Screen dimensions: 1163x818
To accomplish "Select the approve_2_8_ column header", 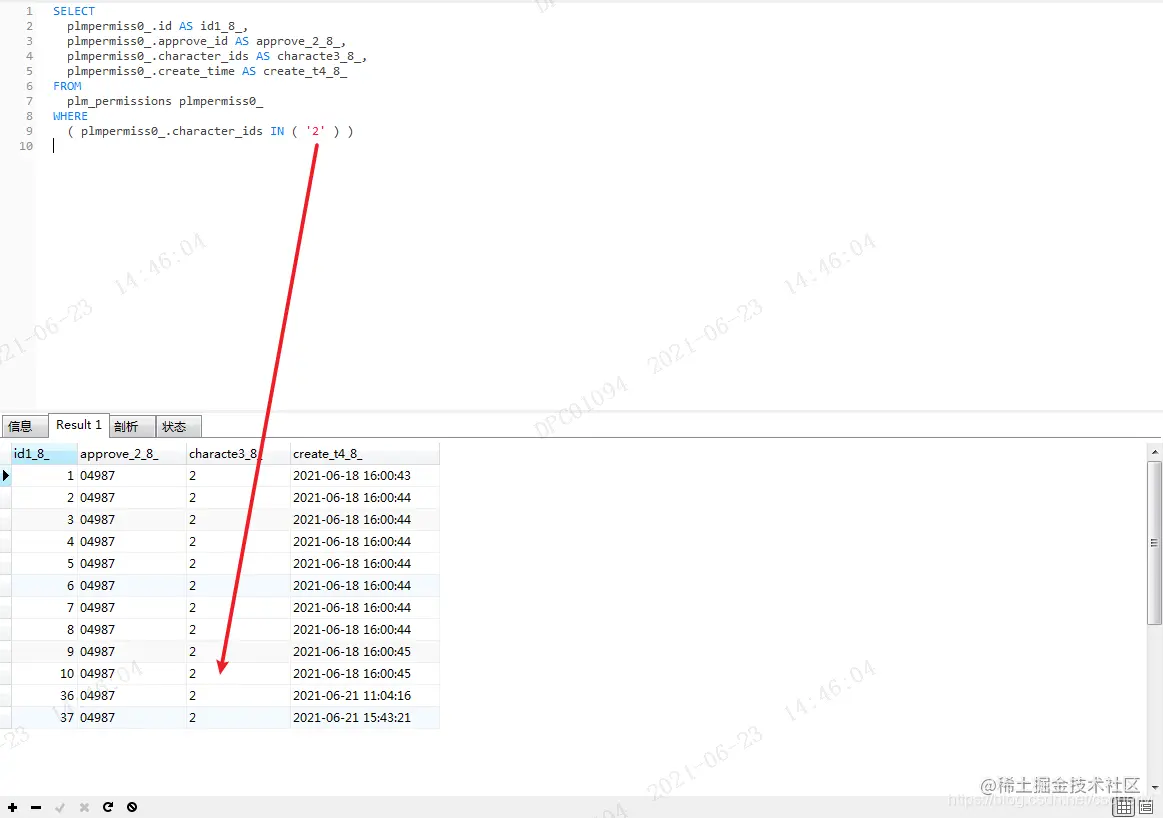I will point(131,454).
